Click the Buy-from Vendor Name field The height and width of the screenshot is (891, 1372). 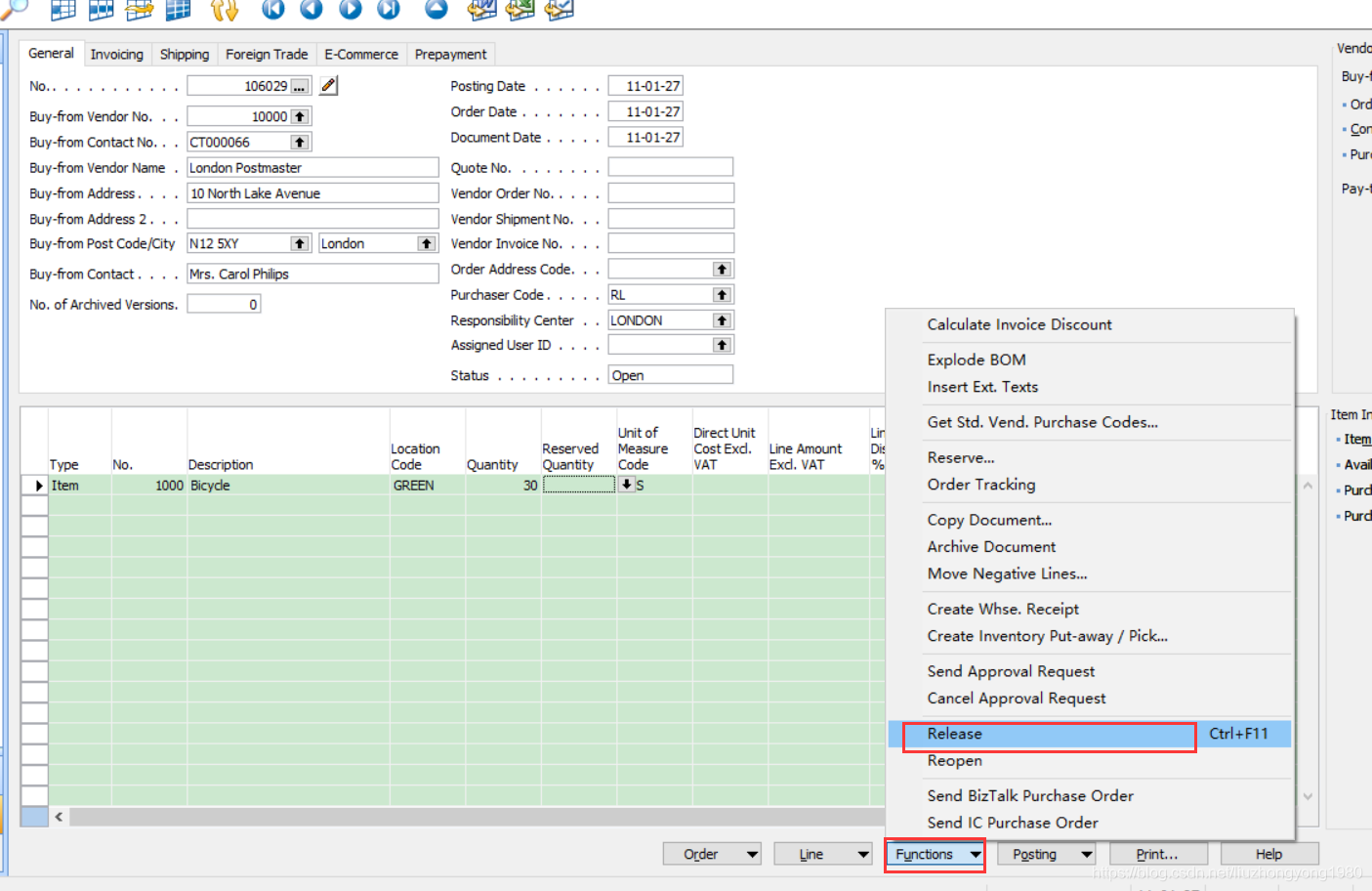pyautogui.click(x=312, y=168)
